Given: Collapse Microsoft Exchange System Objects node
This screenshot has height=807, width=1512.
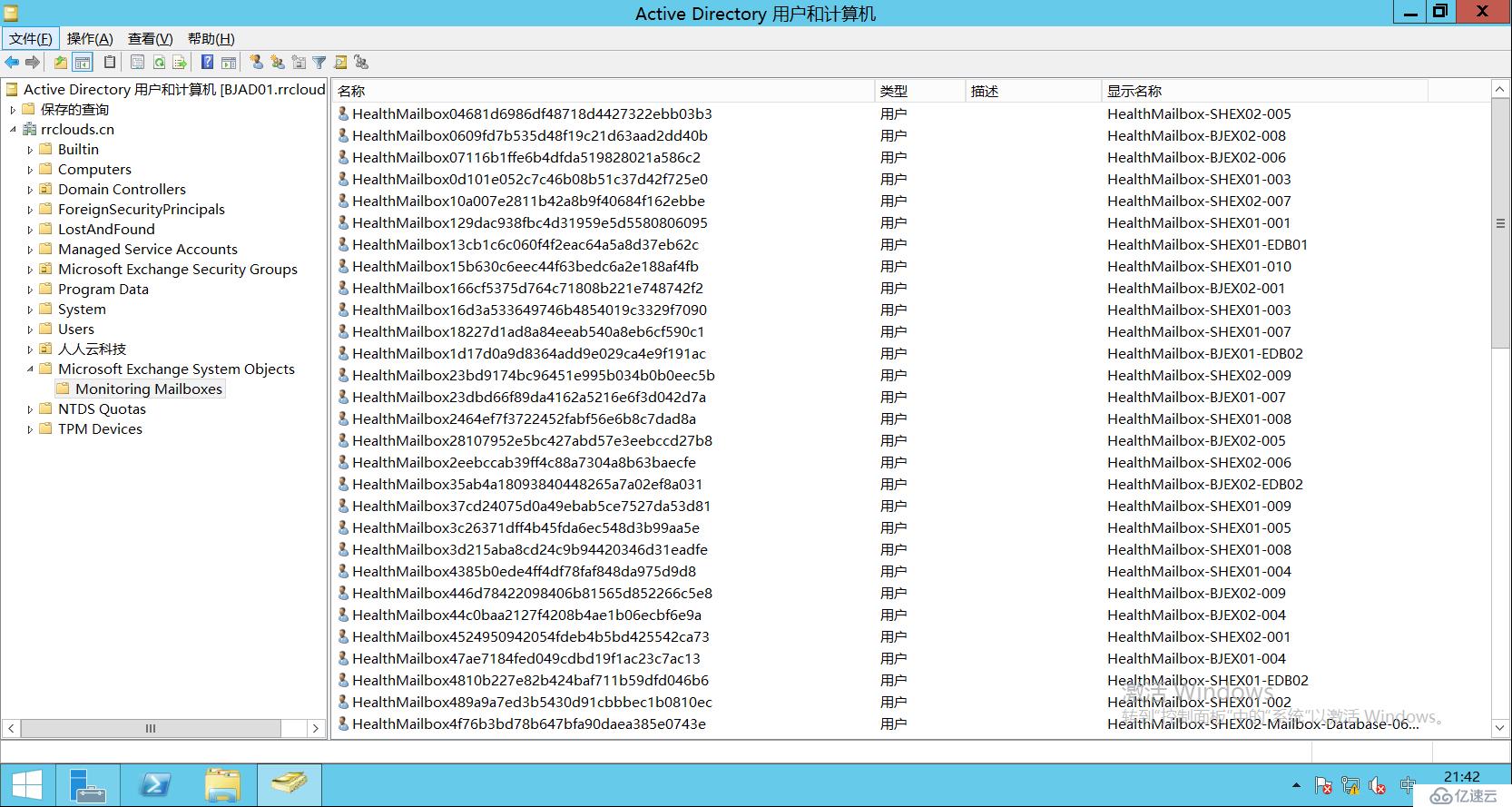Looking at the screenshot, I should [x=30, y=369].
